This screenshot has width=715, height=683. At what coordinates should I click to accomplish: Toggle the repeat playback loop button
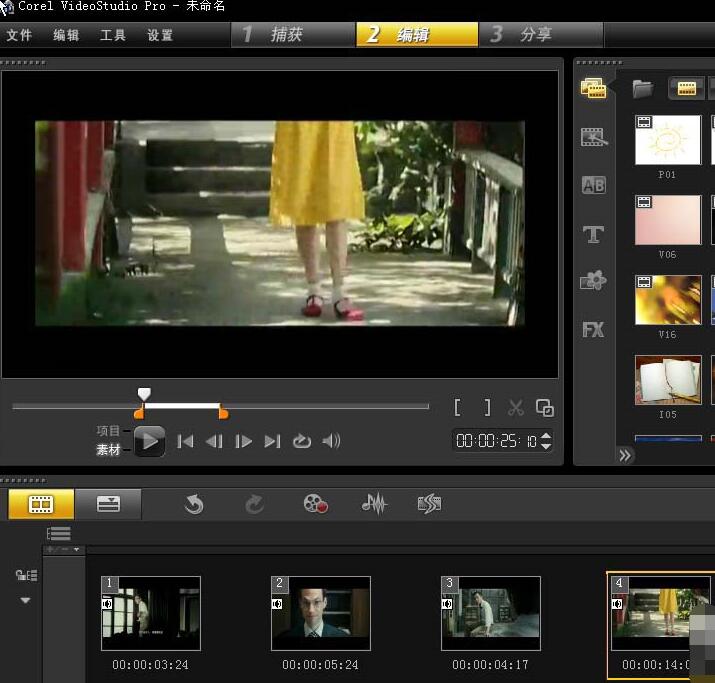coord(301,441)
